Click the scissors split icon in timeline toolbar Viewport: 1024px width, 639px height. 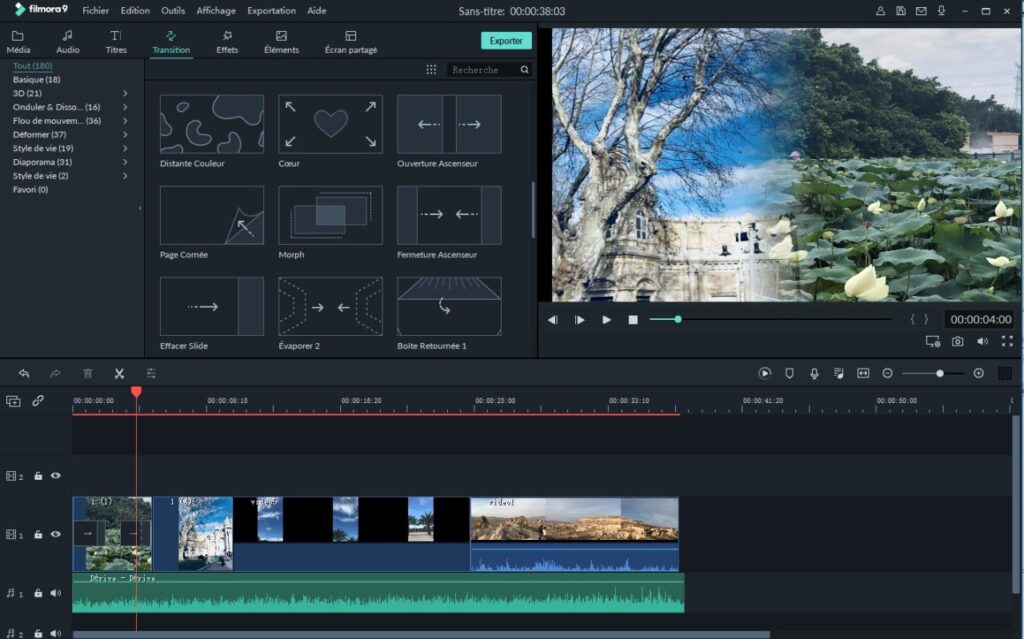point(119,374)
